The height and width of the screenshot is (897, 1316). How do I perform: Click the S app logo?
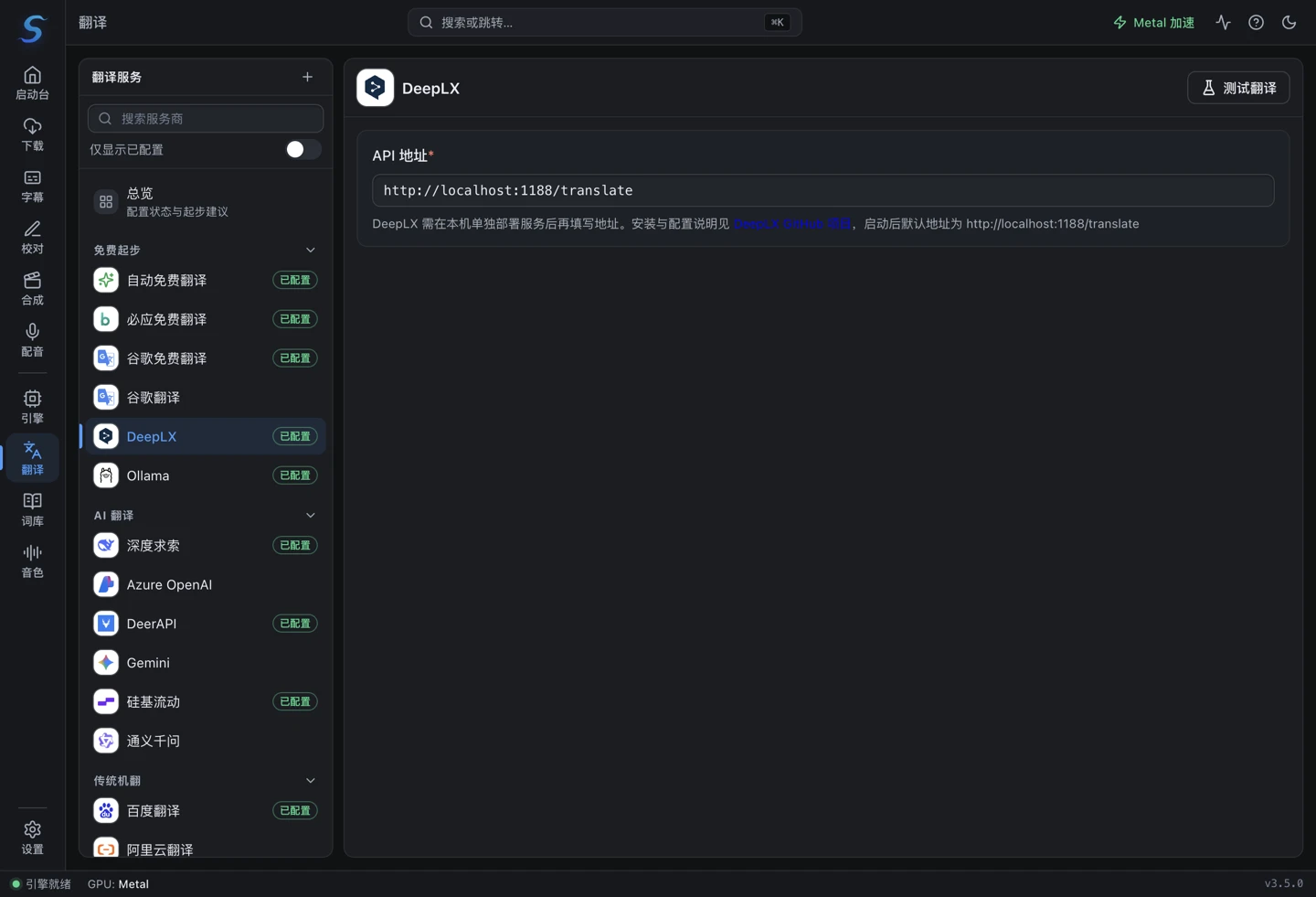(33, 28)
